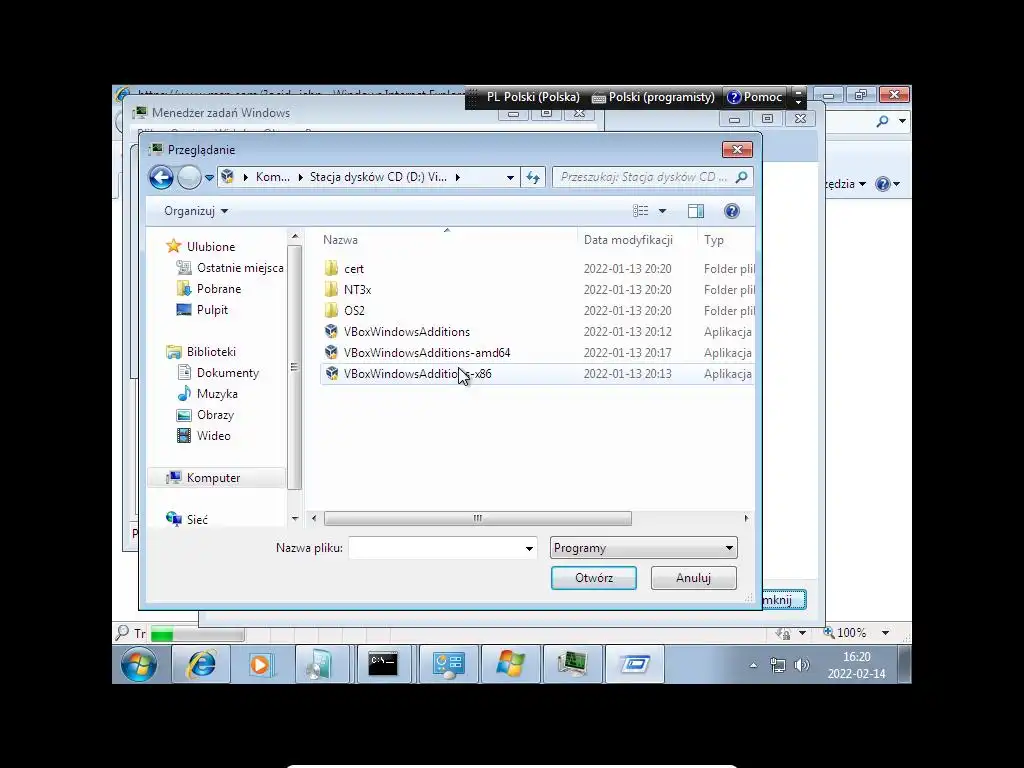
Task: Select the cert folder
Action: click(x=354, y=268)
